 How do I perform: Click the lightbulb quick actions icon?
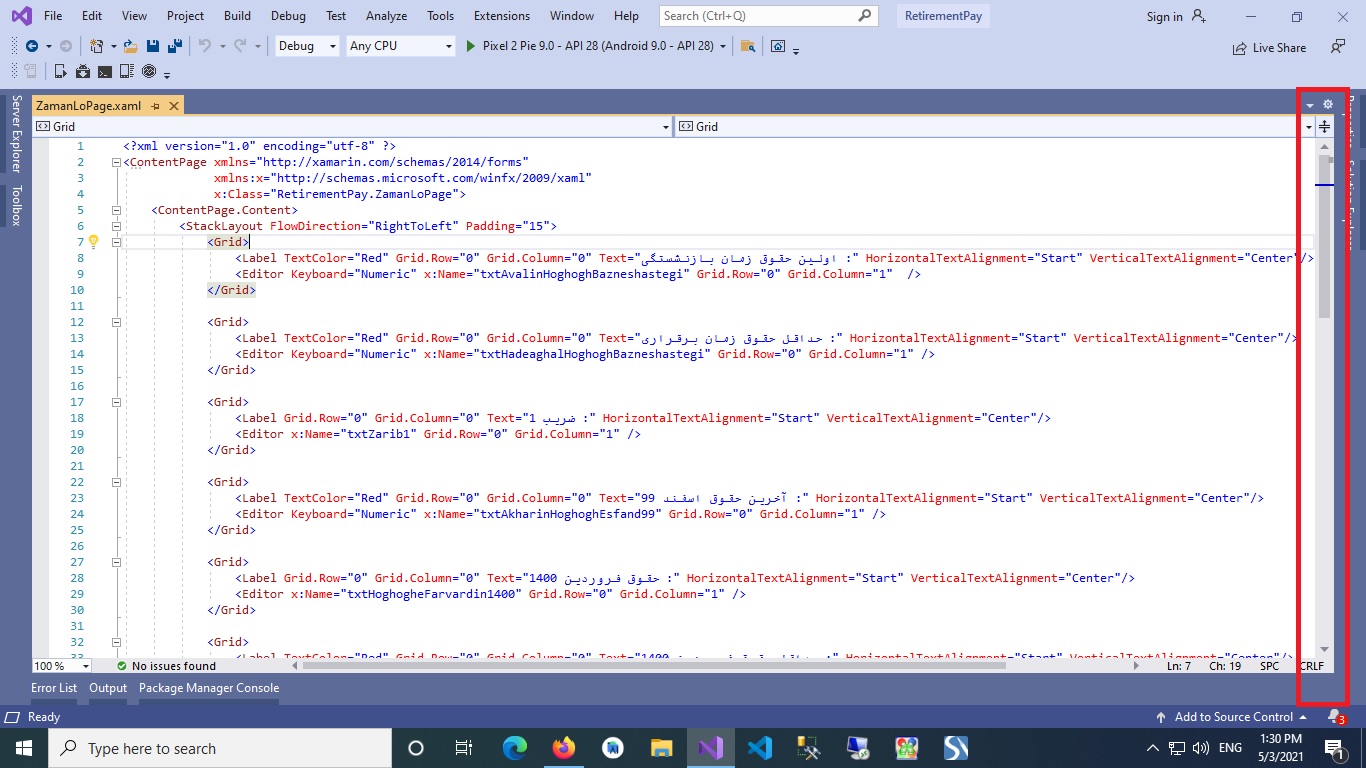point(93,241)
